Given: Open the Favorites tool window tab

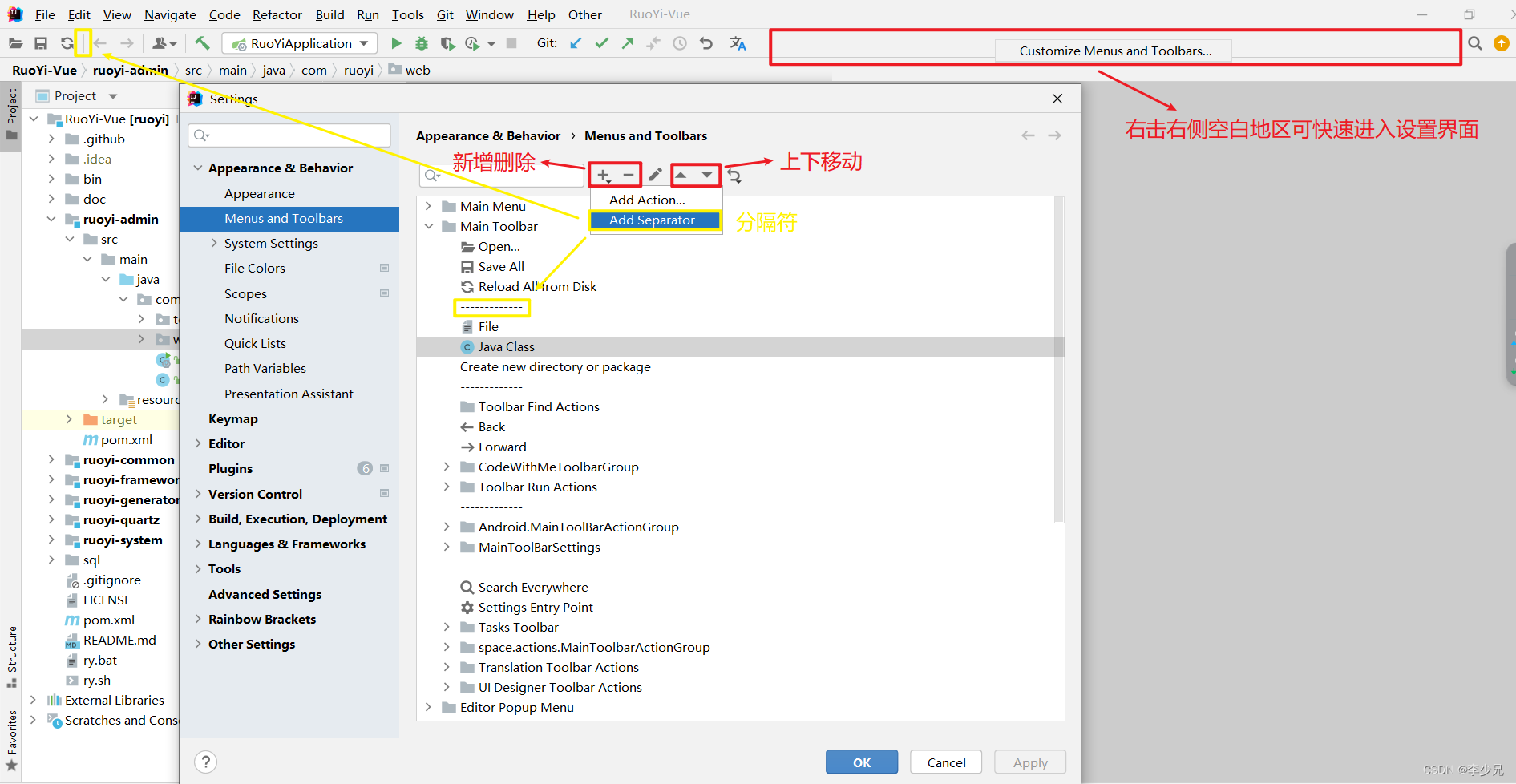Looking at the screenshot, I should [x=12, y=740].
